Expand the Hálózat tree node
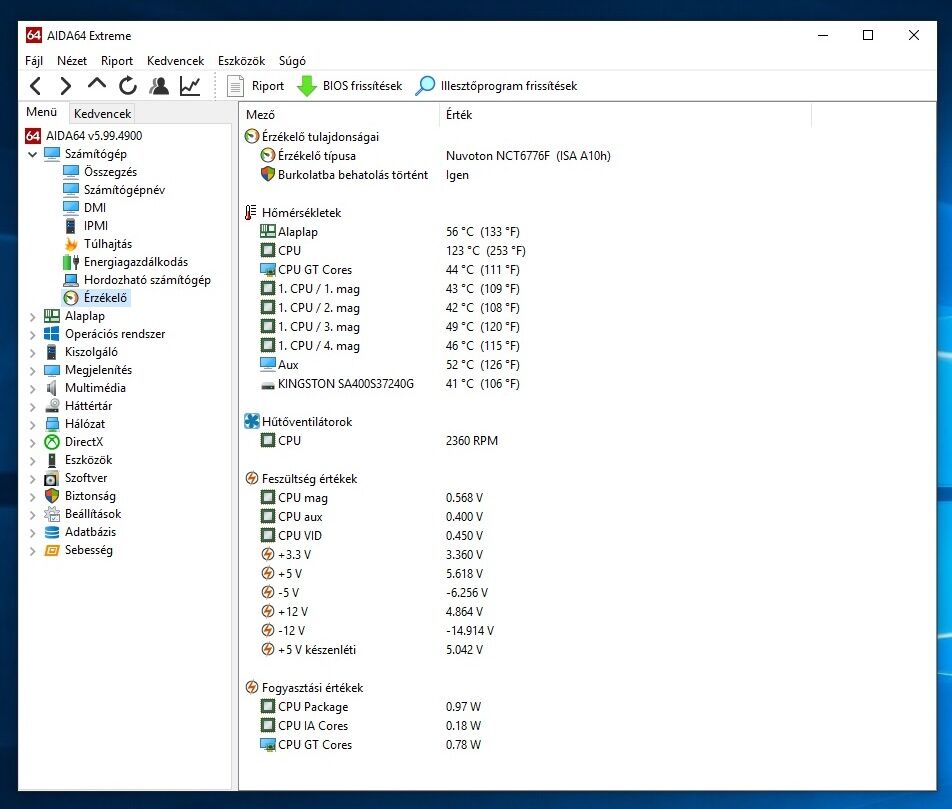Viewport: 952px width, 809px height. 33,425
